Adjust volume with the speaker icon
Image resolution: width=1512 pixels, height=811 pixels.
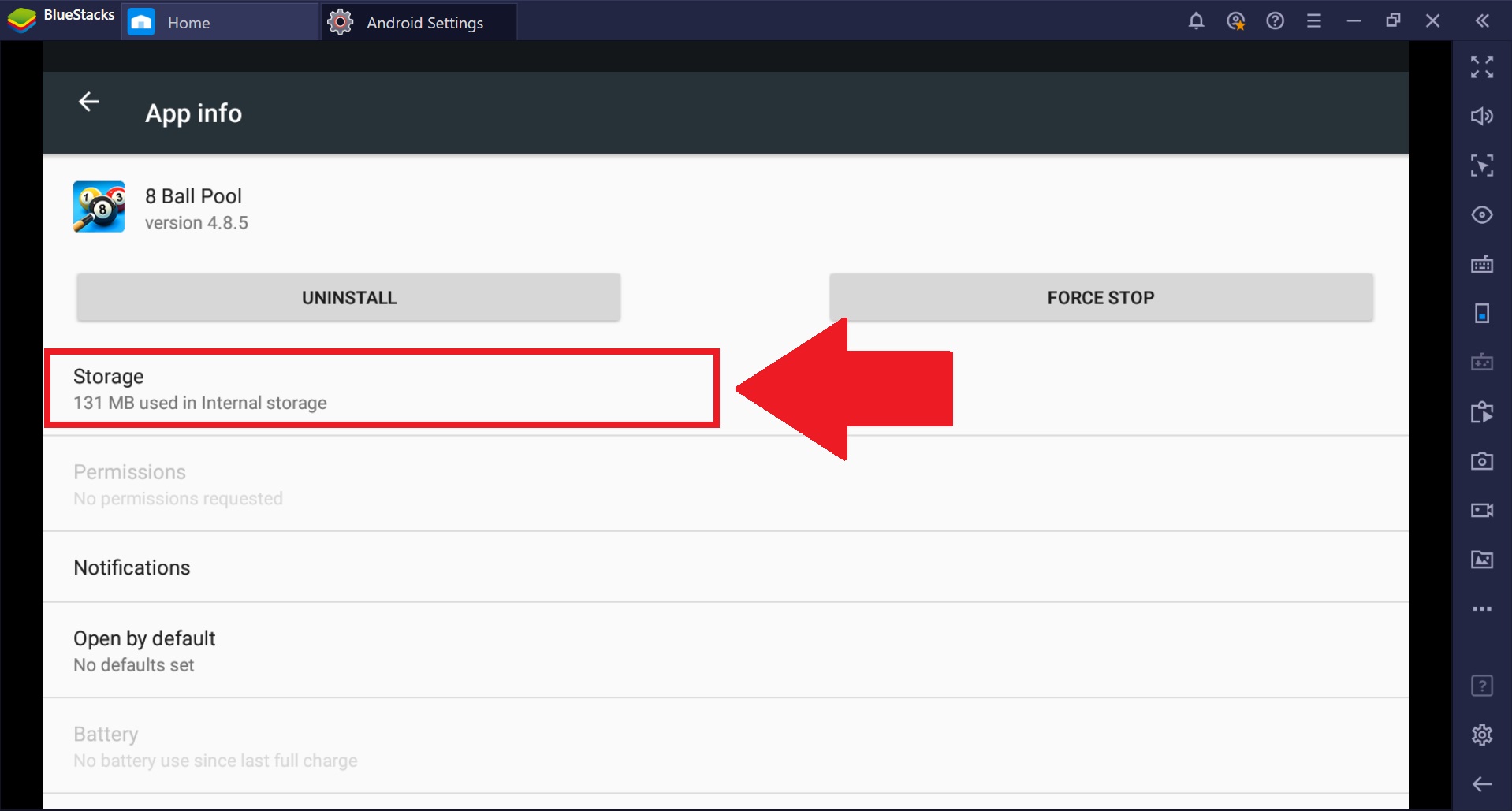1482,117
